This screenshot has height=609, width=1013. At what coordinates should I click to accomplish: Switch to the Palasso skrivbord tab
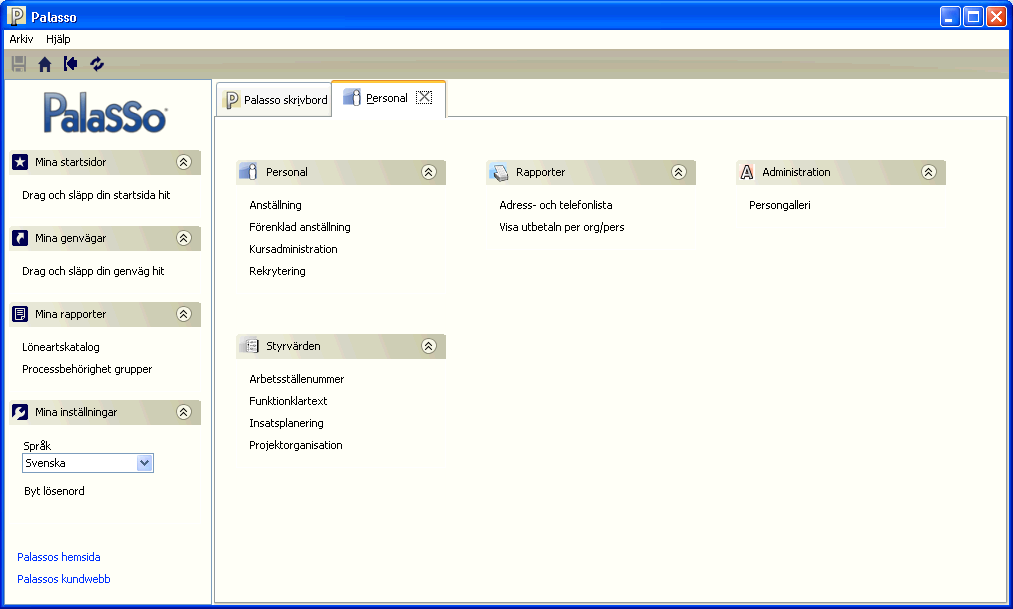(x=274, y=100)
